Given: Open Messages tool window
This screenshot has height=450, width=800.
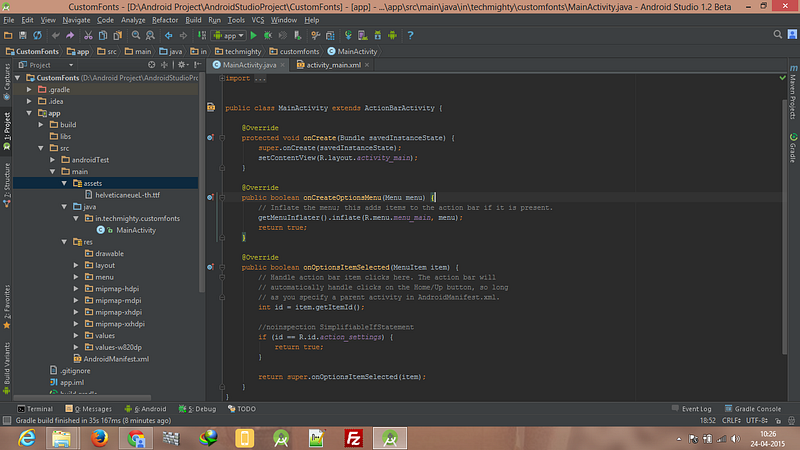Looking at the screenshot, I should point(89,409).
